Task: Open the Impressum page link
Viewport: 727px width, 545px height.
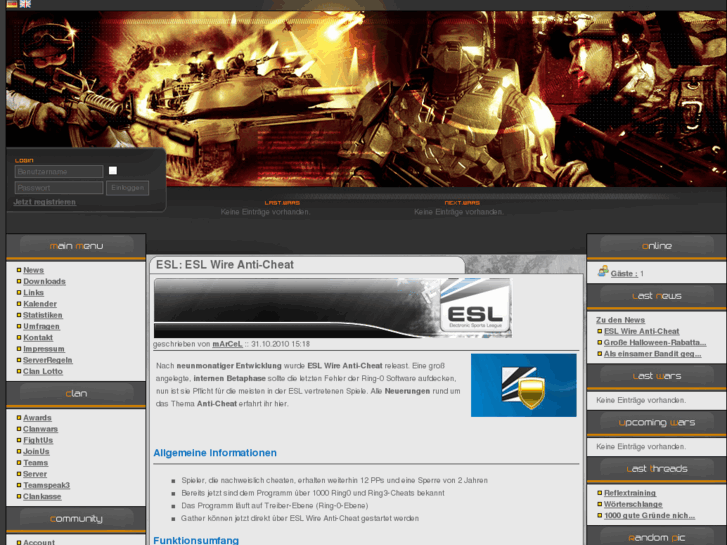Action: [44, 349]
